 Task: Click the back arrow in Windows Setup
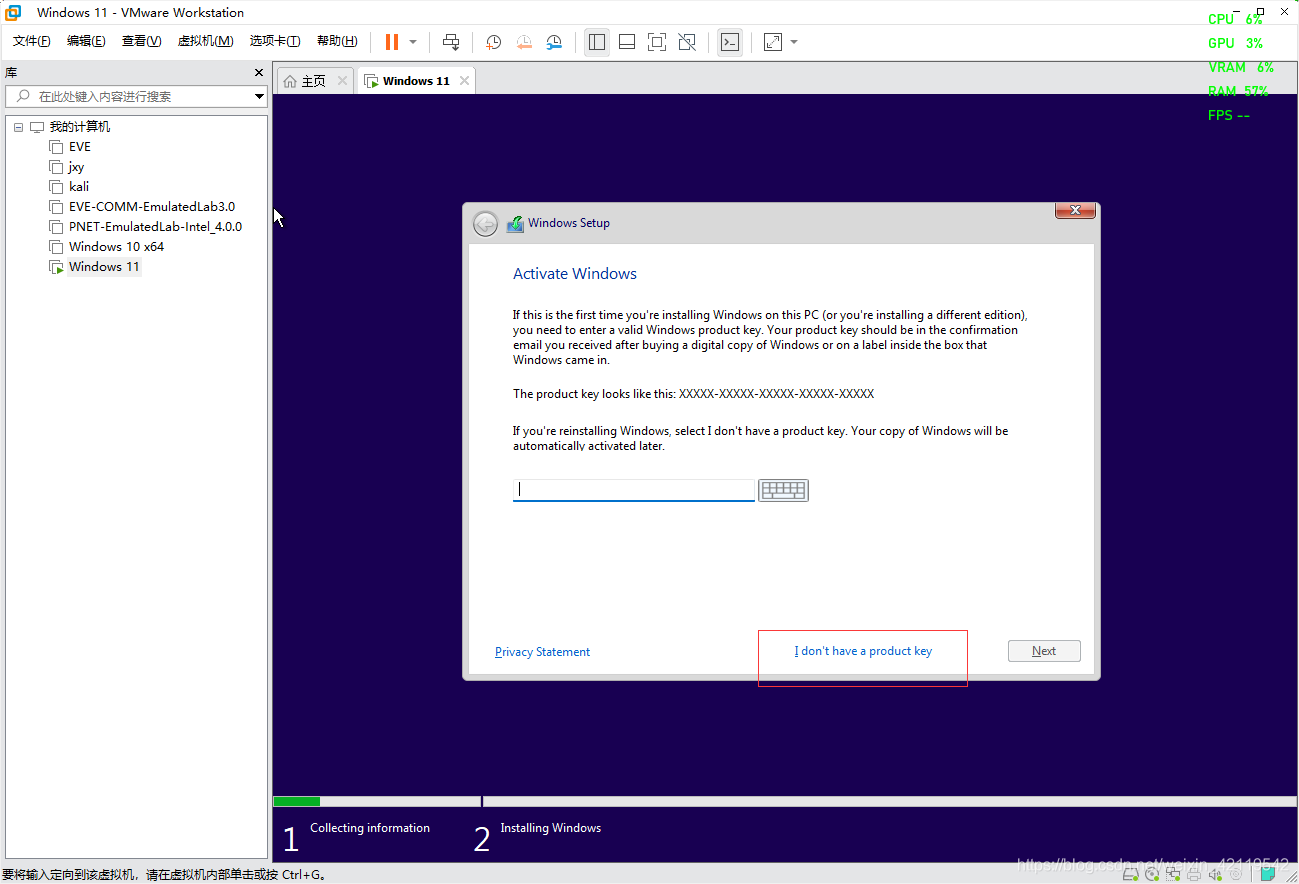(485, 224)
